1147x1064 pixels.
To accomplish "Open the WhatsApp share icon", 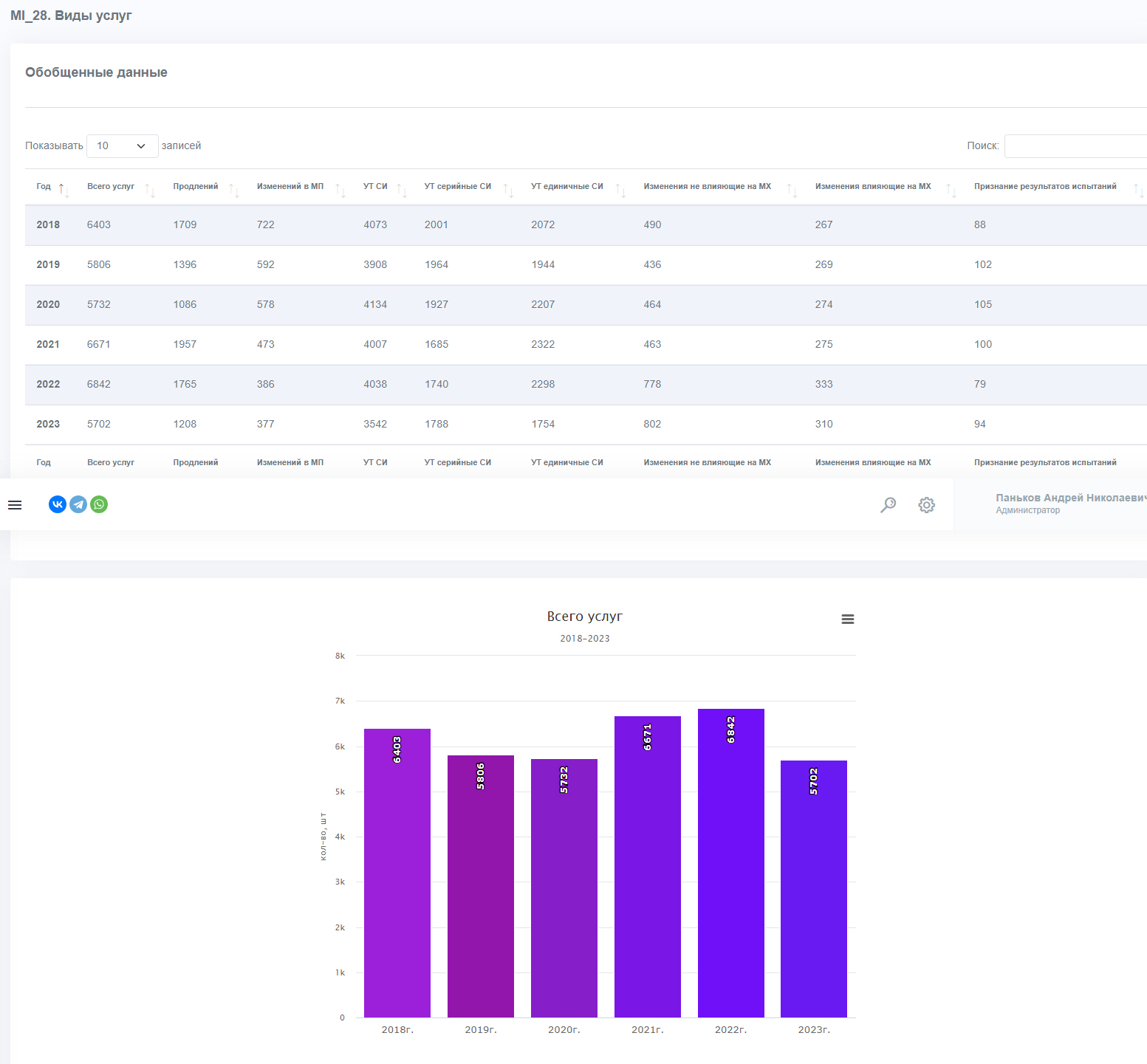I will pos(99,504).
